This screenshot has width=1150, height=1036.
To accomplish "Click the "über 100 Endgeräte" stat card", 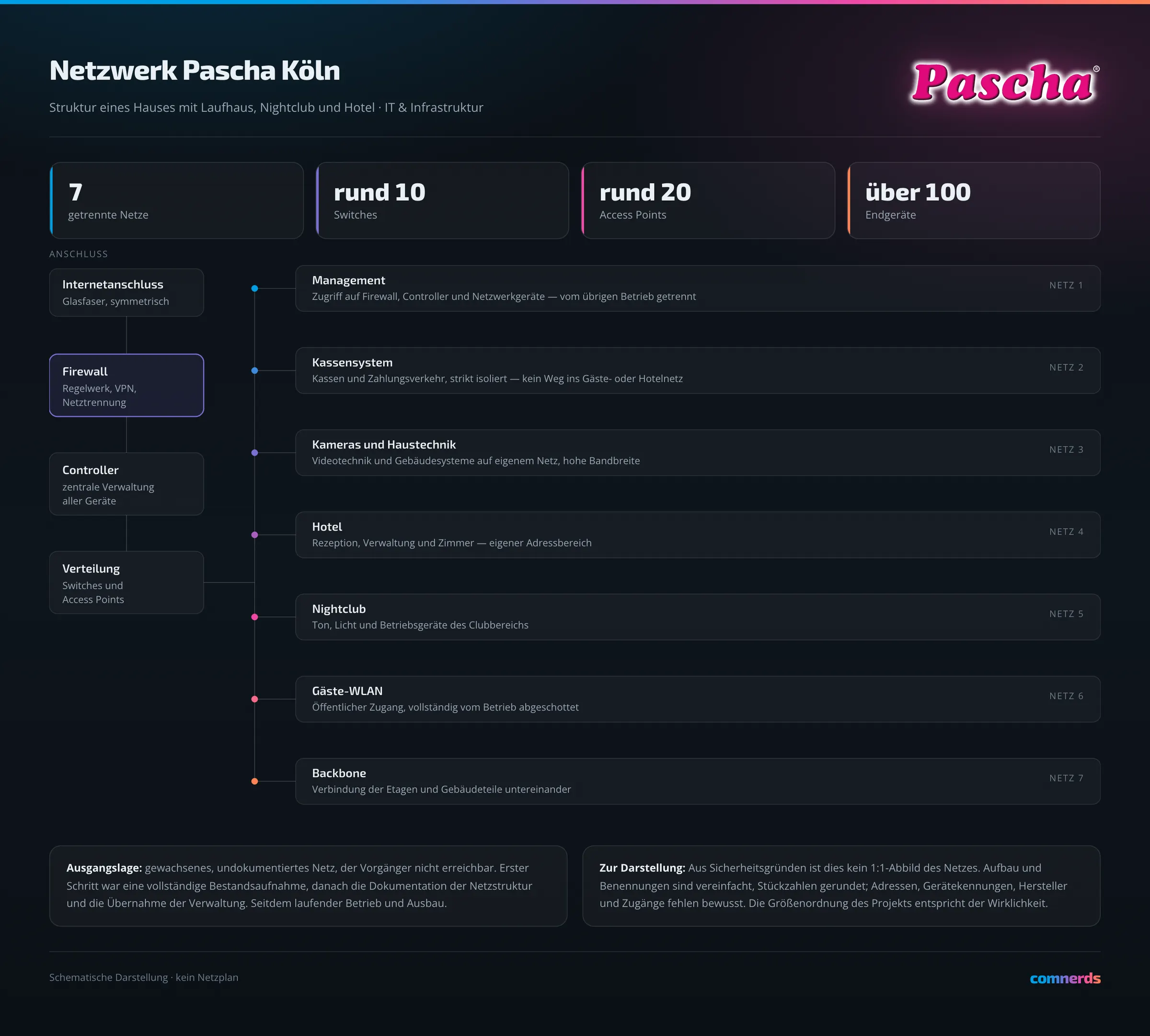I will [x=974, y=200].
